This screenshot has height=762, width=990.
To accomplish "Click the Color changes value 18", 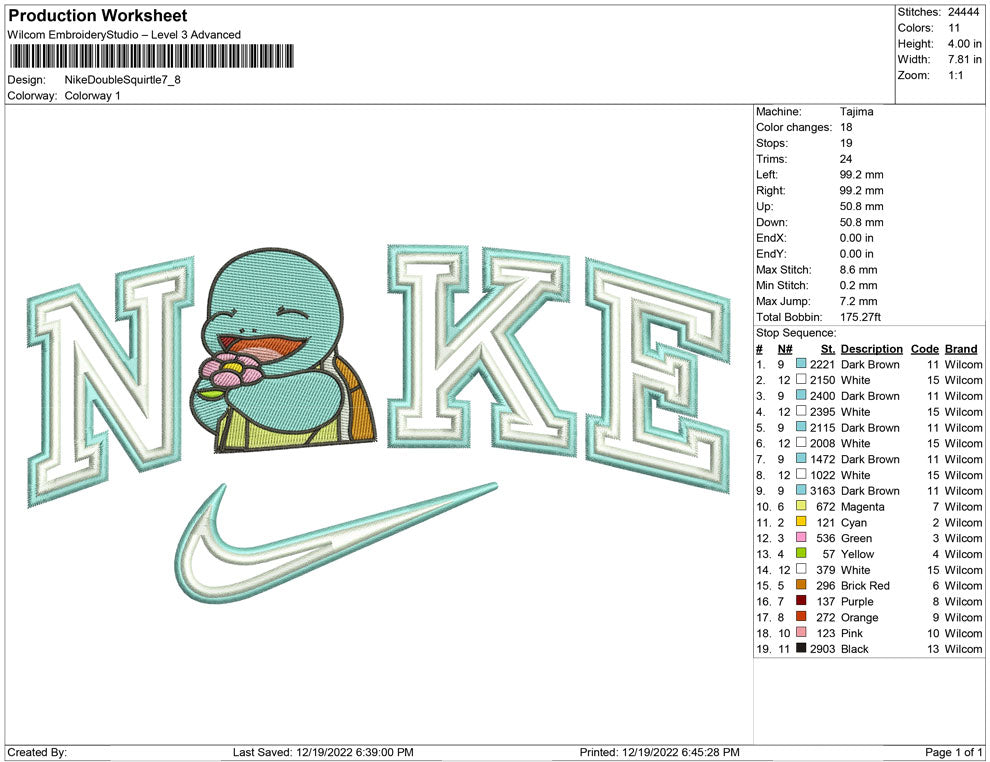I will click(x=846, y=128).
